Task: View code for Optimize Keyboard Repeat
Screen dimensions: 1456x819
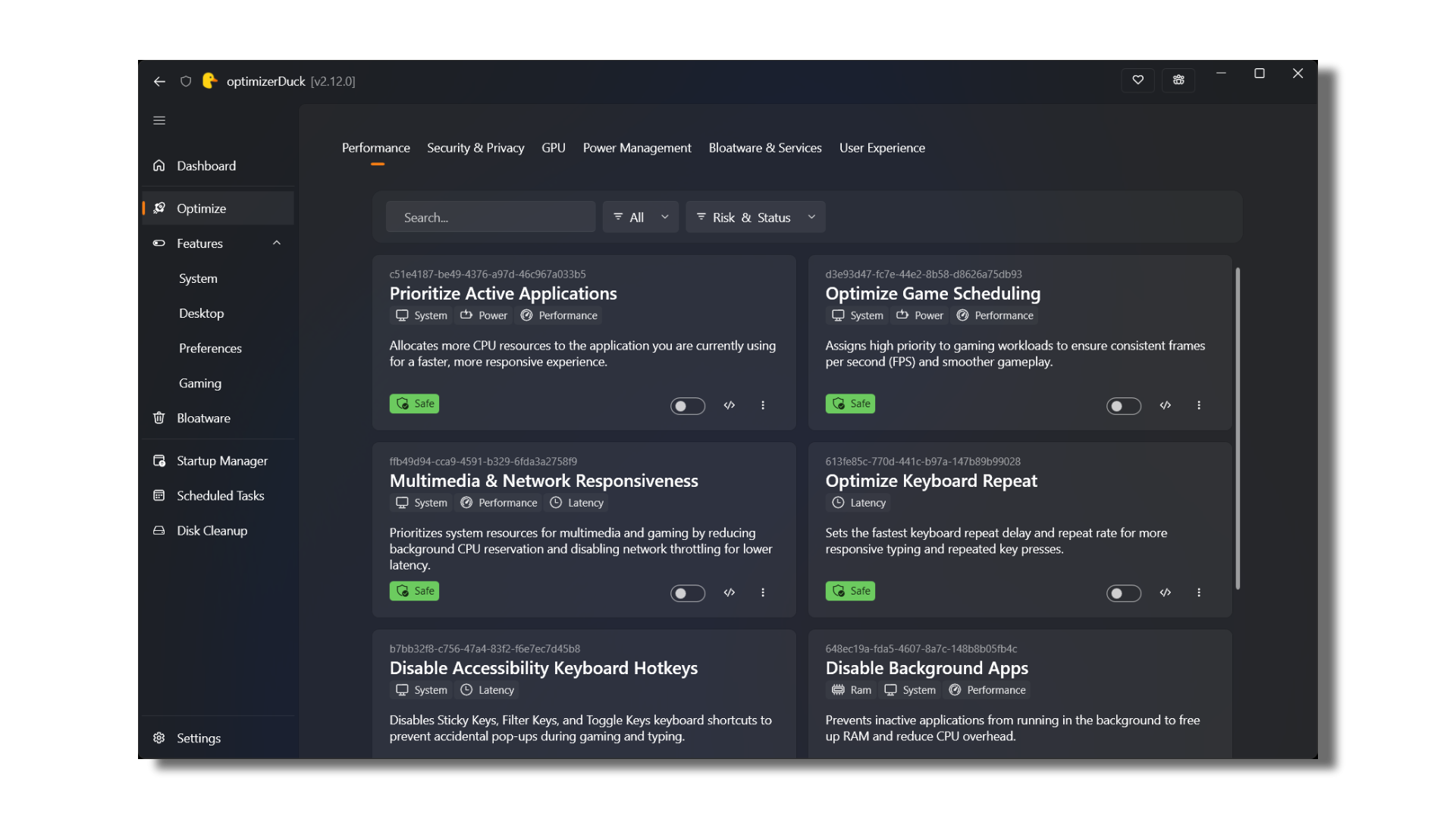Action: [x=1166, y=592]
